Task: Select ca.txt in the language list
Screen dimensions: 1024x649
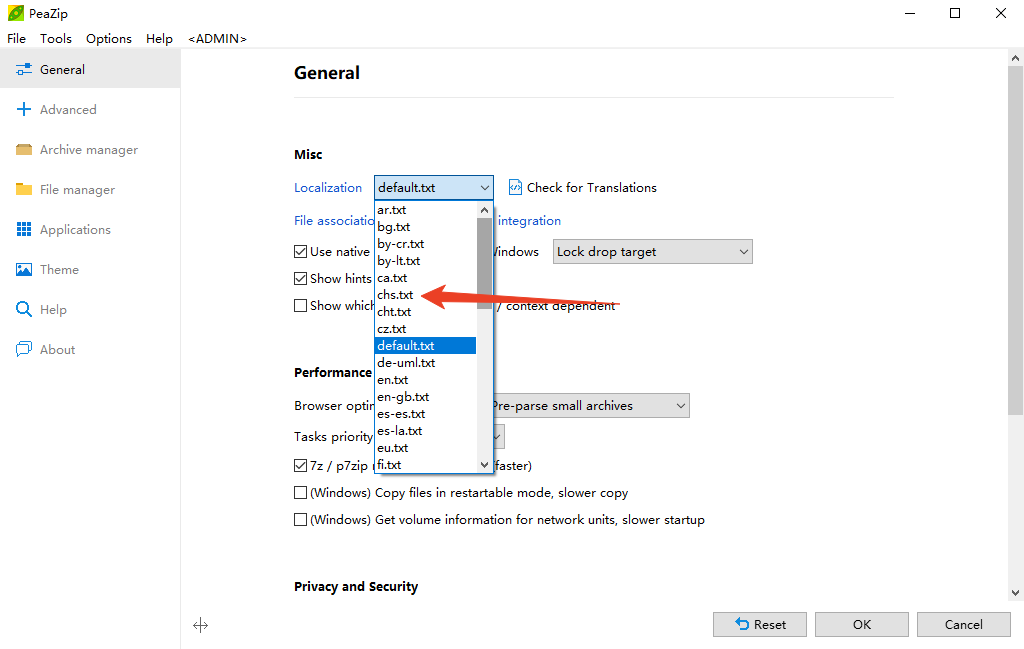Action: (x=426, y=278)
